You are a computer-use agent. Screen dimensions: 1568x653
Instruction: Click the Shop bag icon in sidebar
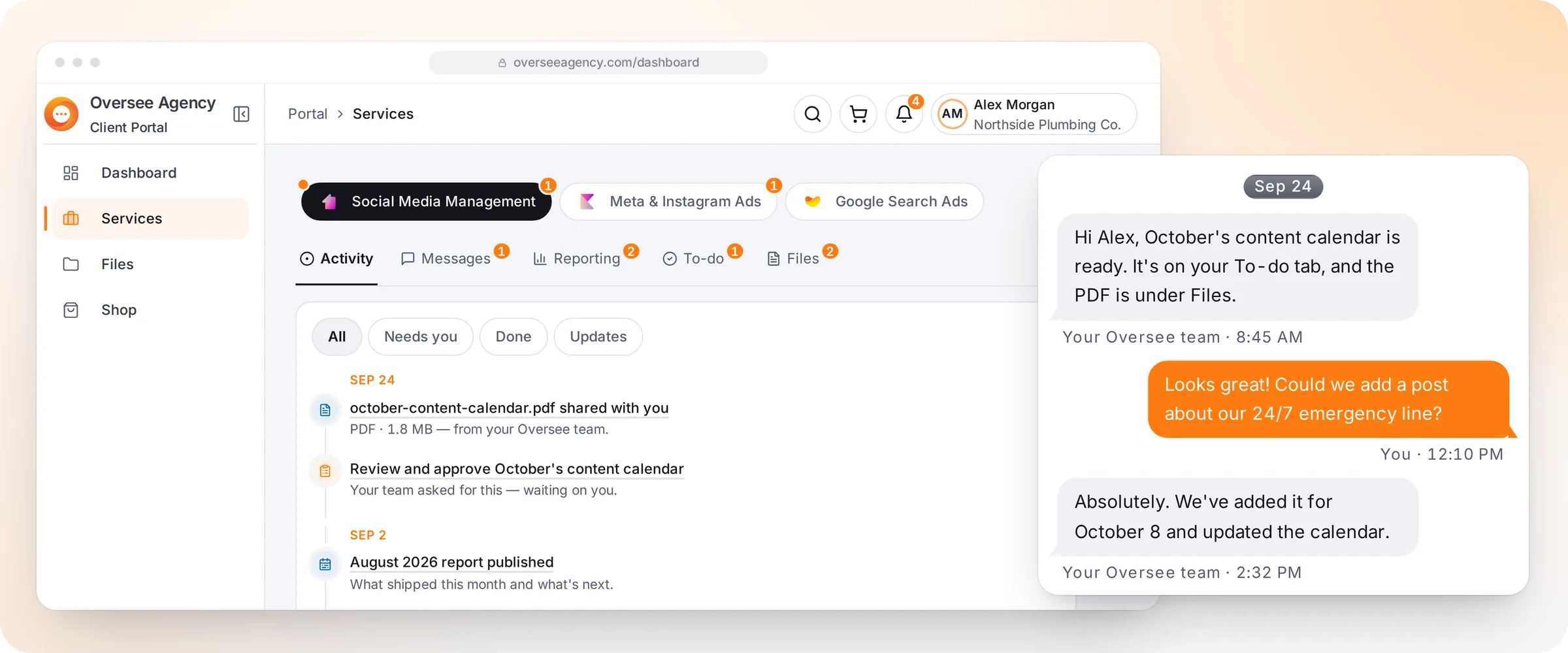[x=71, y=310]
